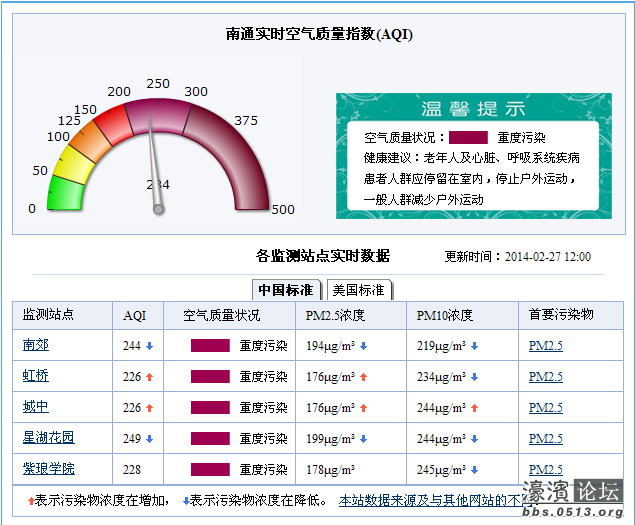Click the yellow segment of the AQI gauge

(x=76, y=164)
